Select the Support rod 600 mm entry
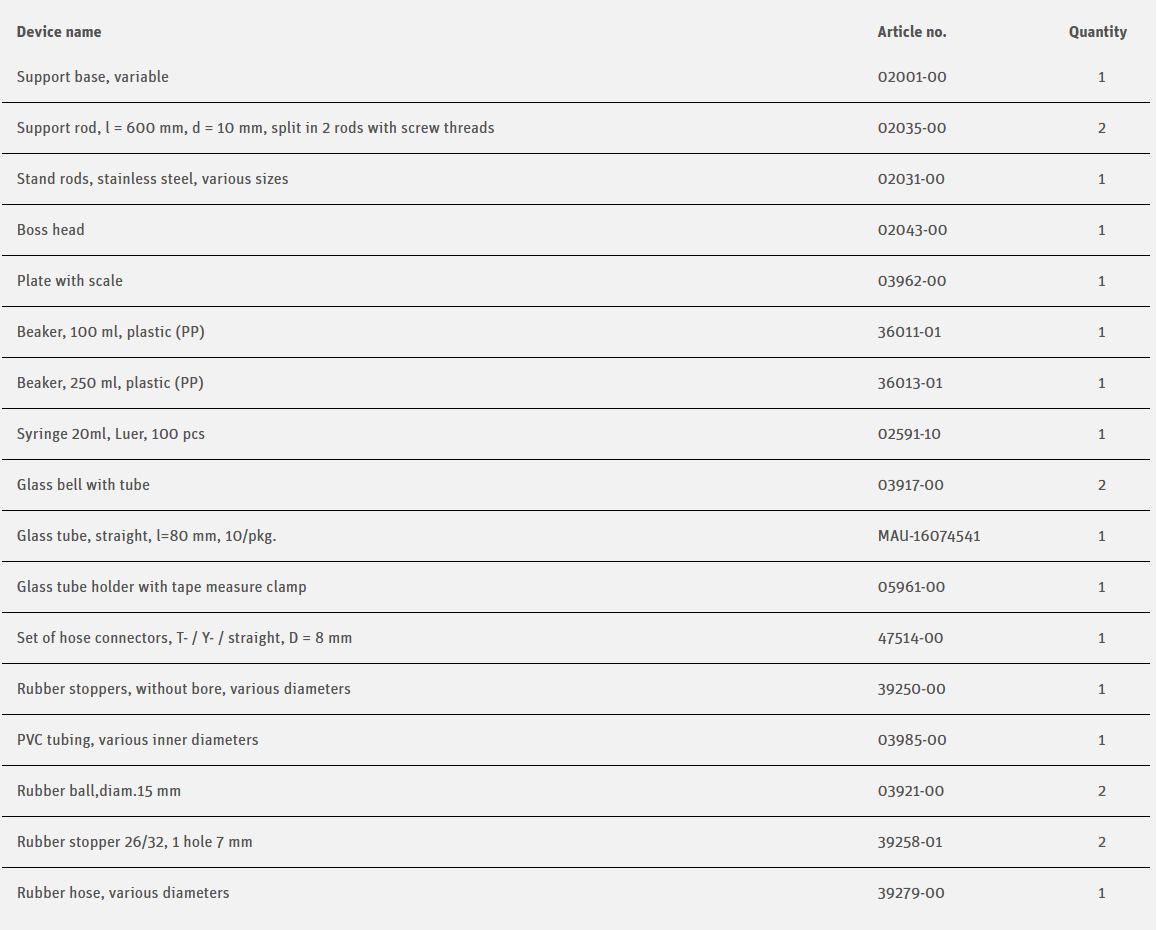1157x930 pixels. [255, 128]
